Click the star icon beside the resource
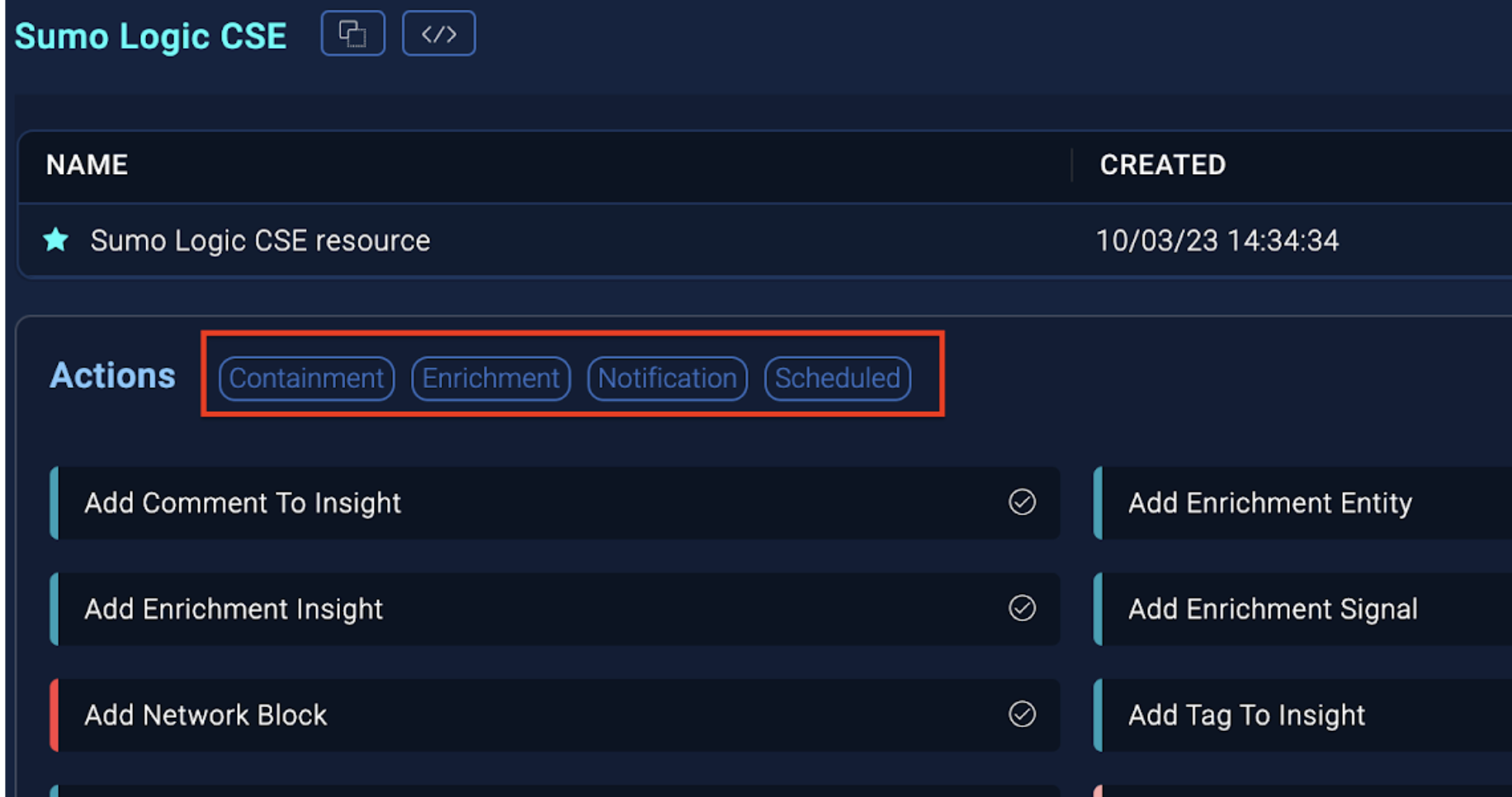1512x797 pixels. 56,240
